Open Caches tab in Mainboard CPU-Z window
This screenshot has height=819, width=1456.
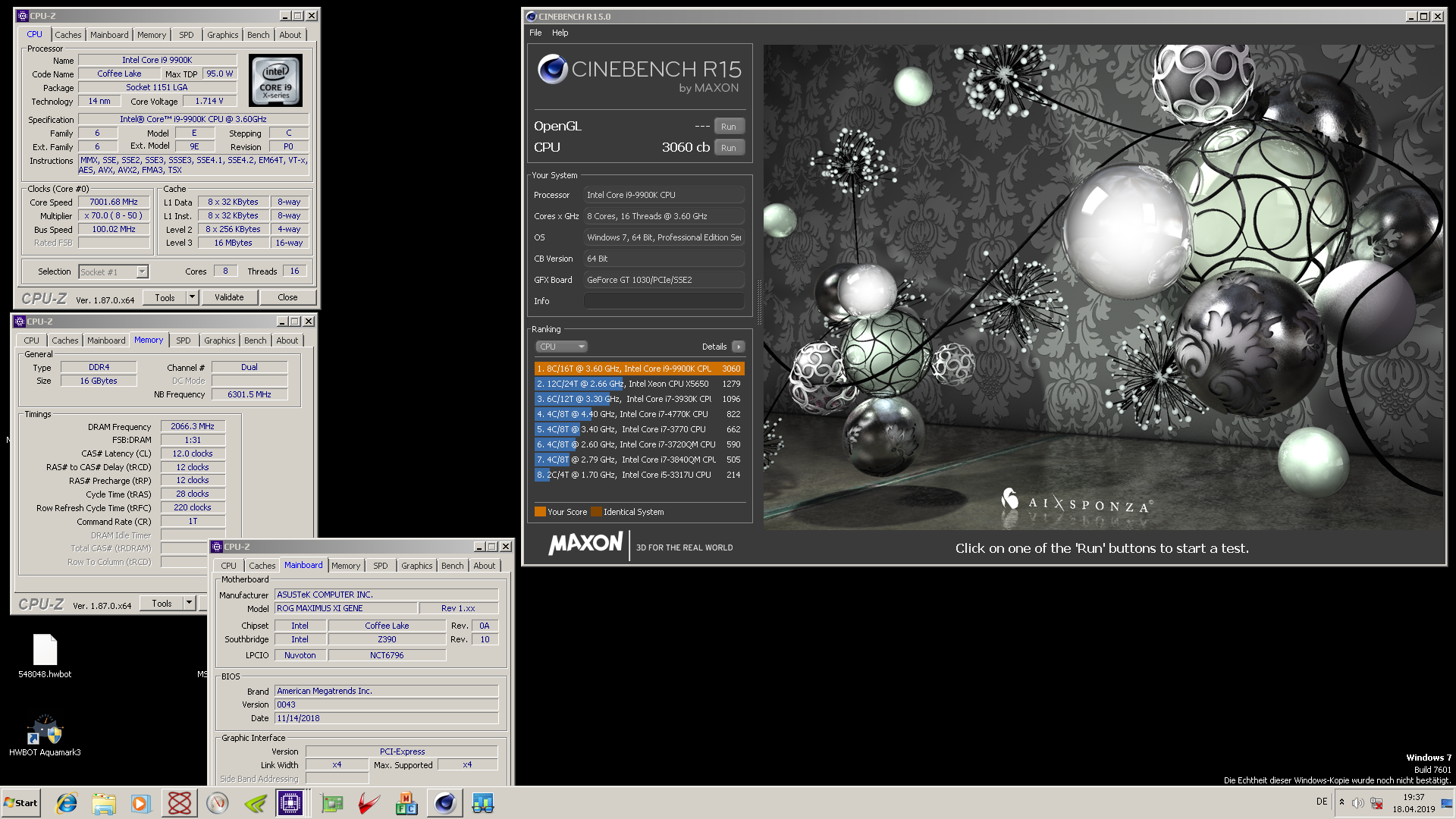(x=262, y=566)
